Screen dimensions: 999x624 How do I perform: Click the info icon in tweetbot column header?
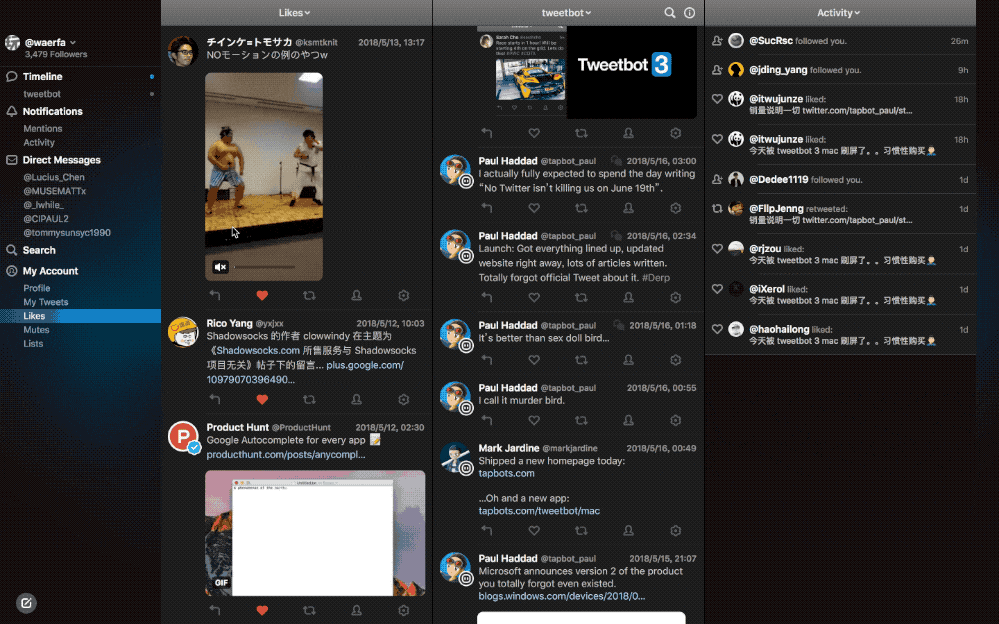689,13
